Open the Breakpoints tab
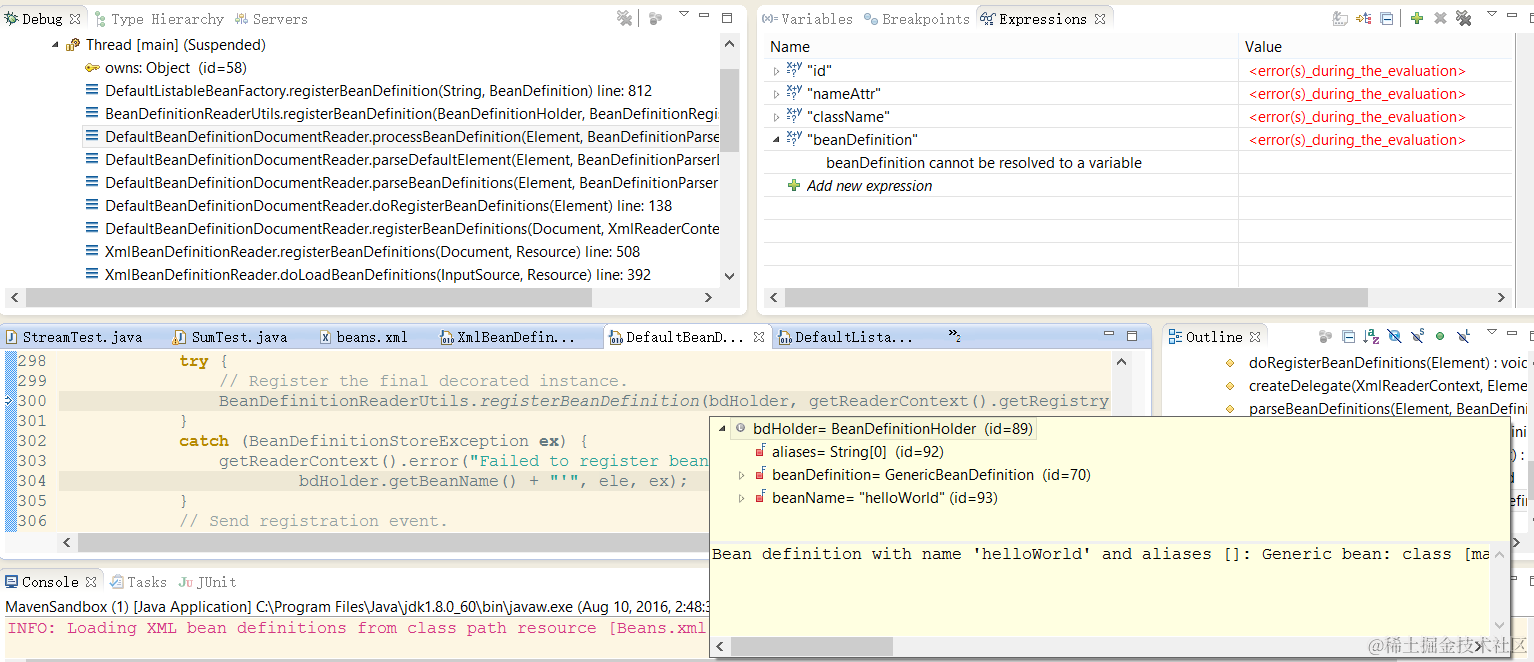The image size is (1534, 662). click(x=916, y=19)
